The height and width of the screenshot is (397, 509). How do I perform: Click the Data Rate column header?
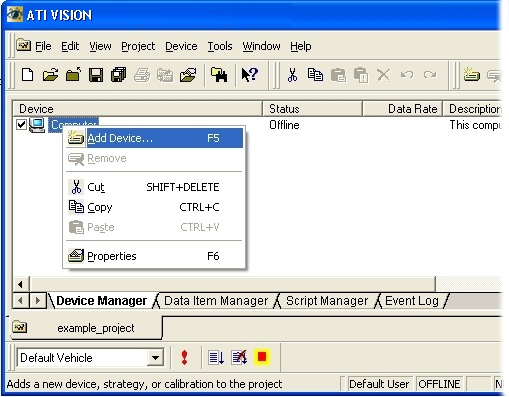[403, 109]
